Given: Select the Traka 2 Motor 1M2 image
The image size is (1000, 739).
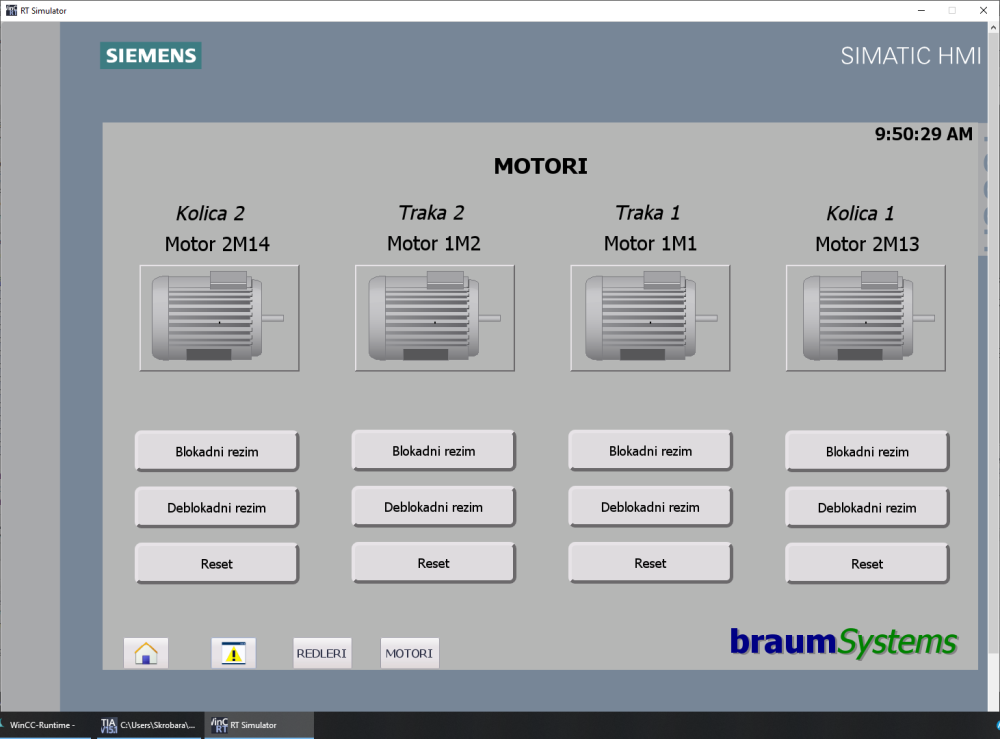Looking at the screenshot, I should pos(435,318).
